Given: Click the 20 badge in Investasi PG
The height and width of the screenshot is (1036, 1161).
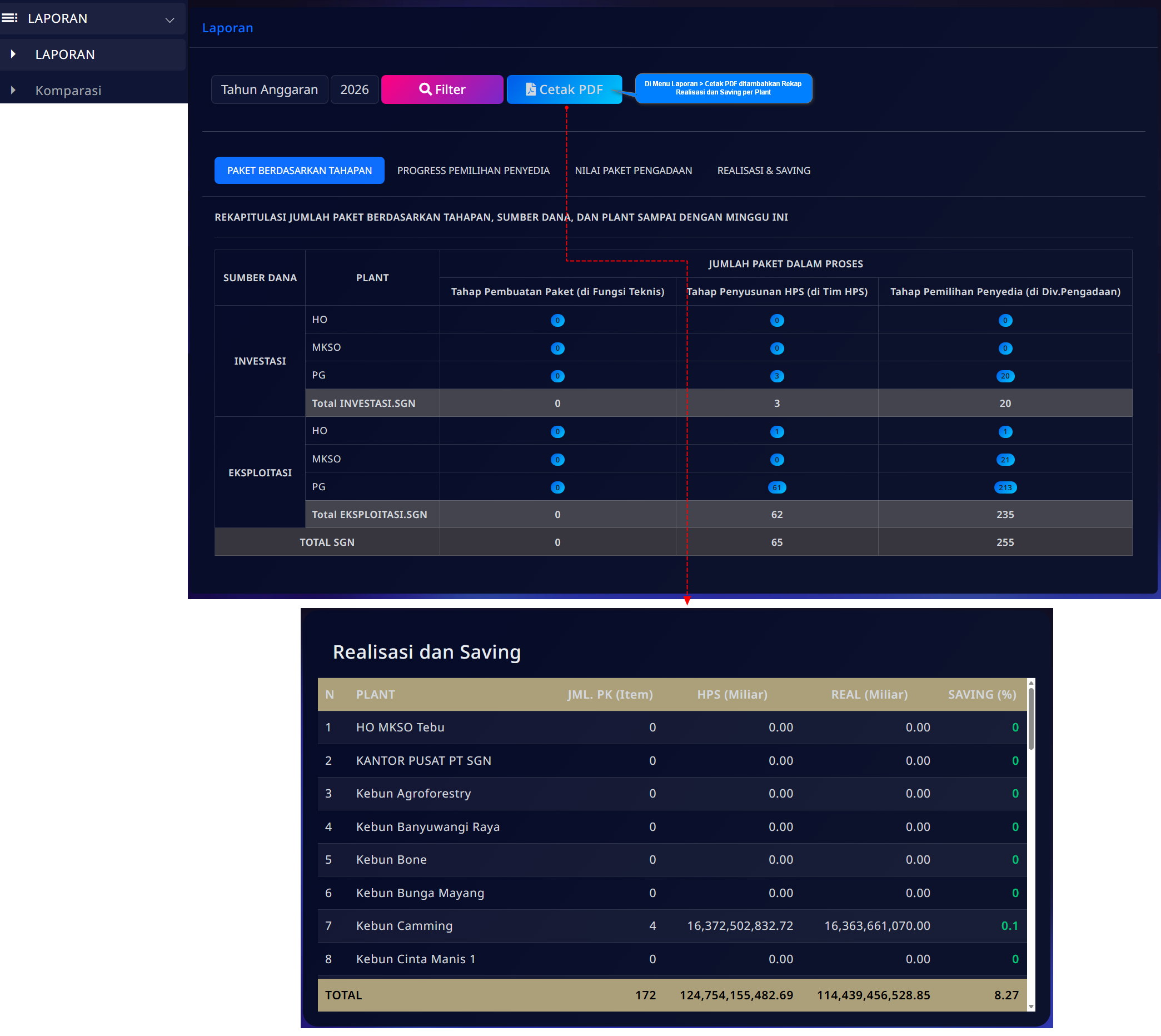Looking at the screenshot, I should tap(1005, 376).
